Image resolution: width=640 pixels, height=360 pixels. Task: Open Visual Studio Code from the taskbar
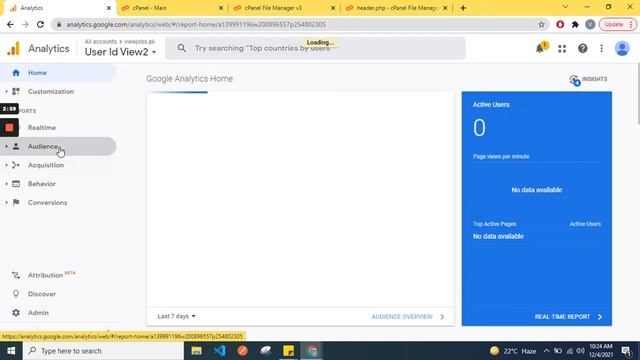[x=220, y=351]
